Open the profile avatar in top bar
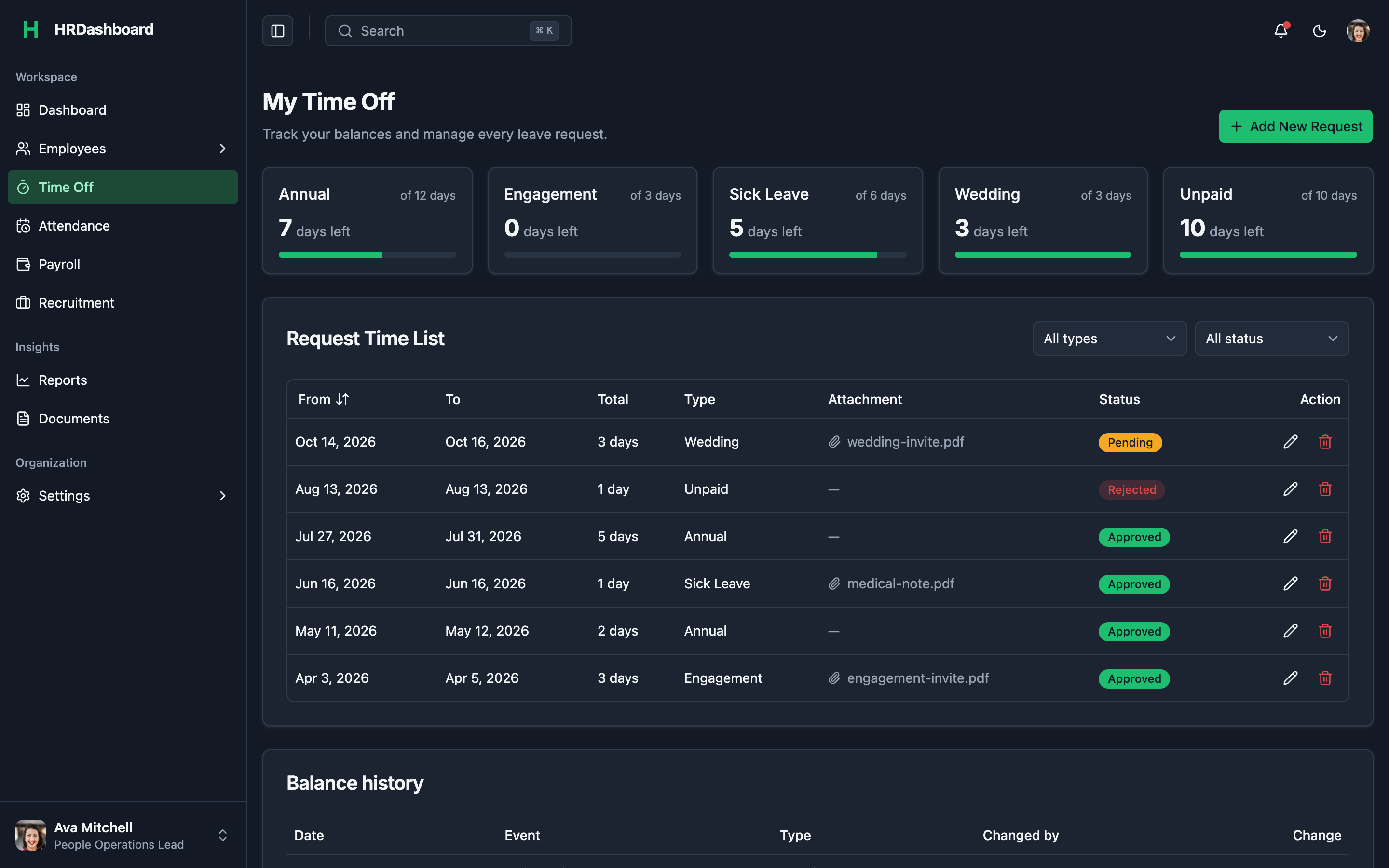 point(1358,31)
